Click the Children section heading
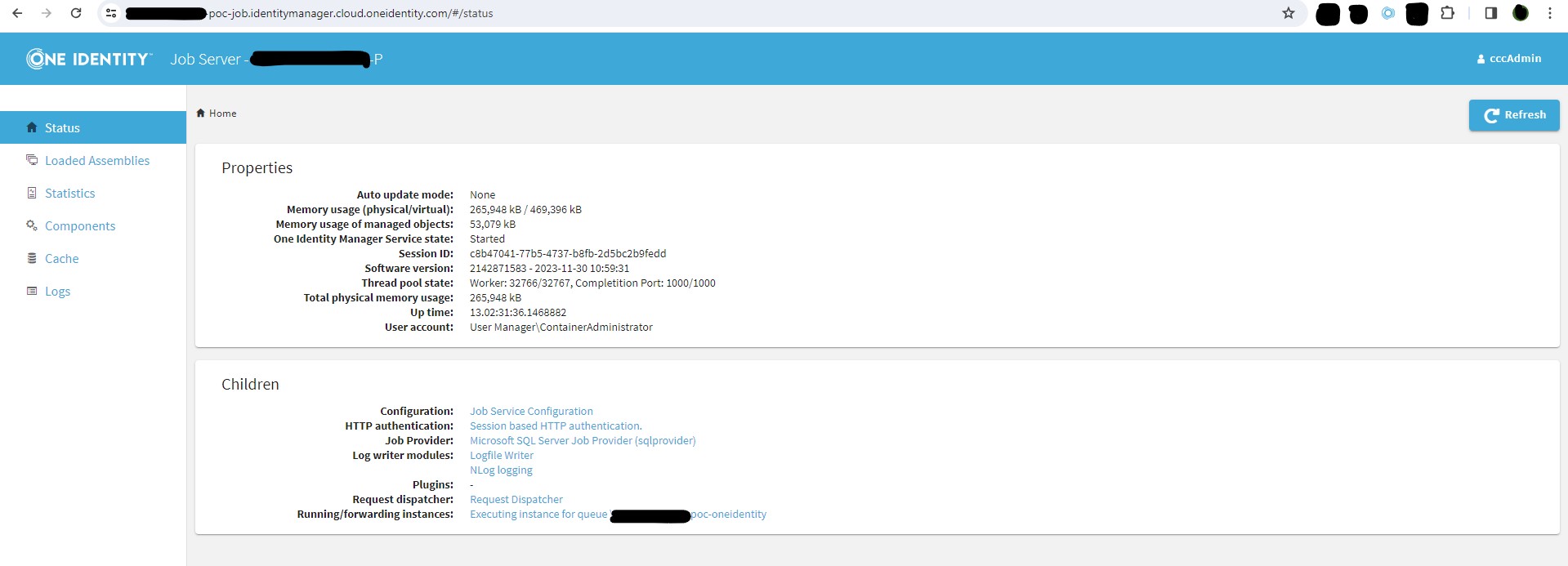 coord(250,385)
